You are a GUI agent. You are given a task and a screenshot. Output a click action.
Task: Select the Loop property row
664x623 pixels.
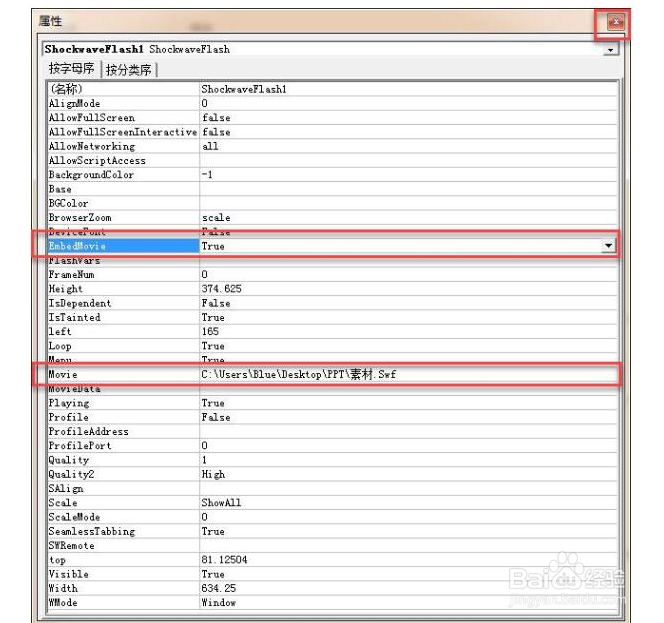coord(332,346)
